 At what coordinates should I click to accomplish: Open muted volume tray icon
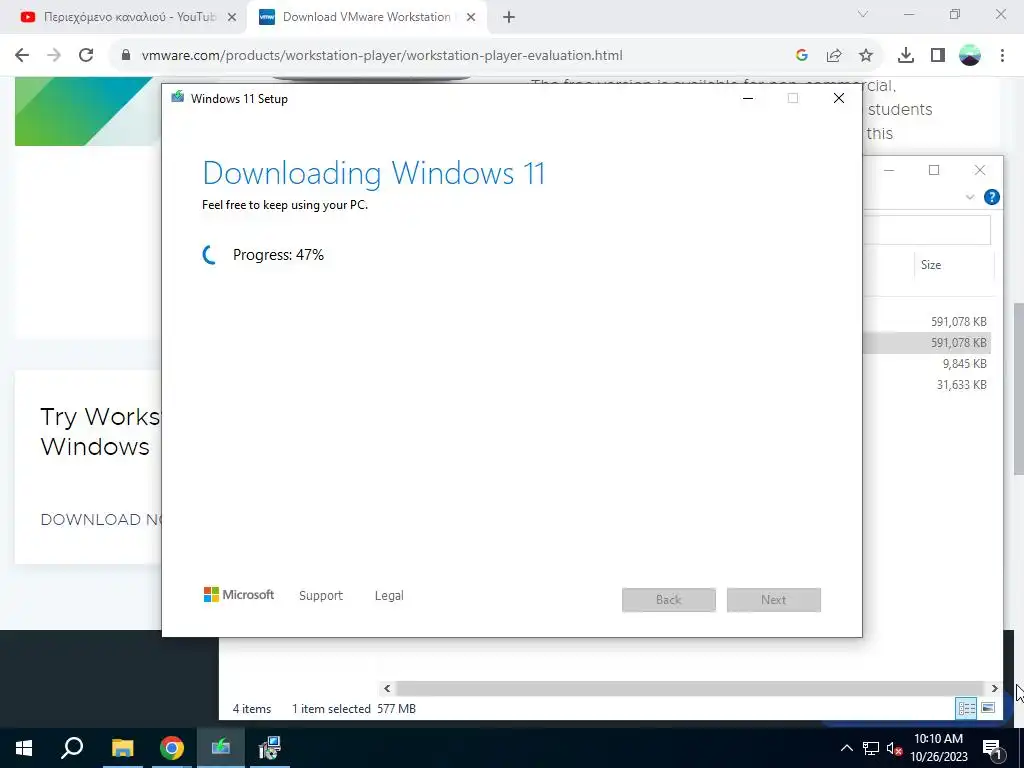pos(894,748)
